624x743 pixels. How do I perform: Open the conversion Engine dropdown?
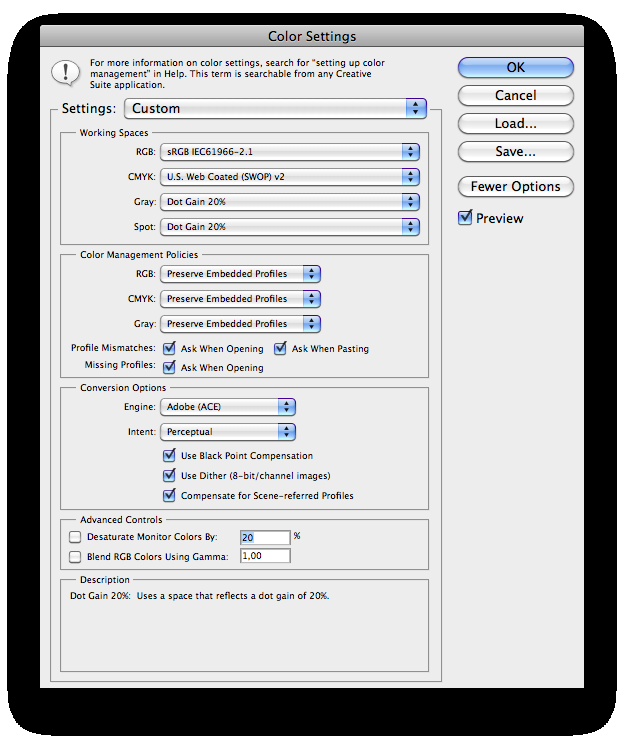pos(228,407)
